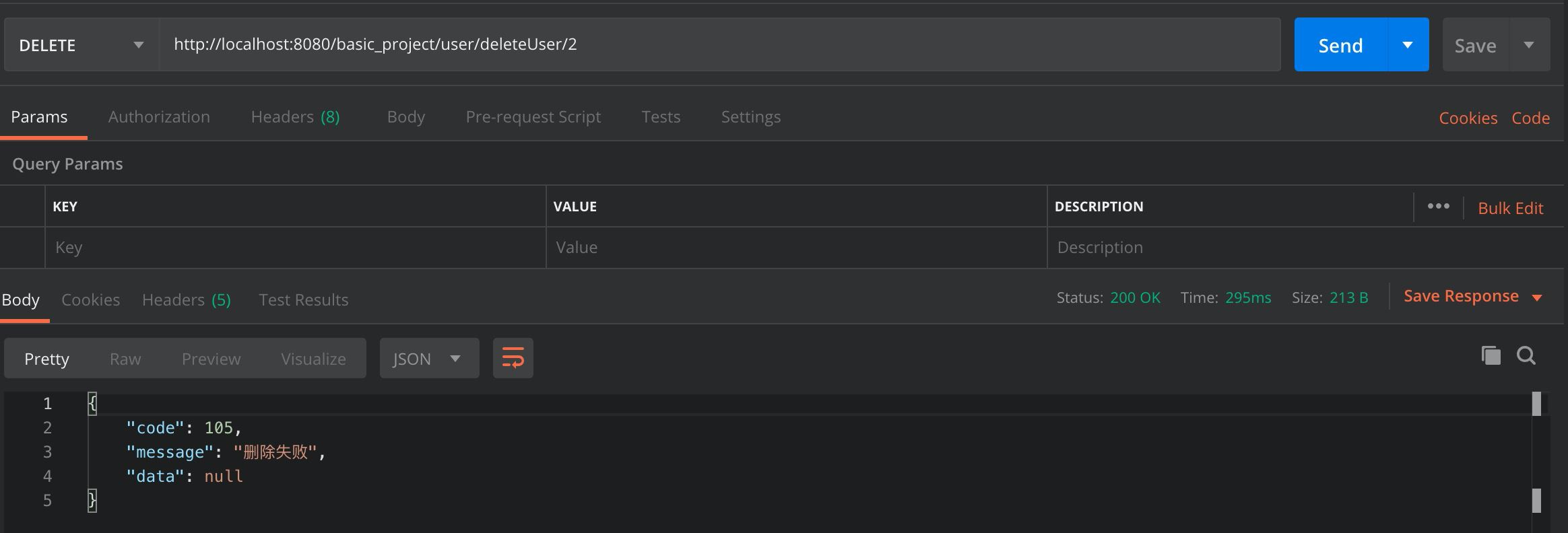
Task: Select the Visualize response view
Action: 313,359
